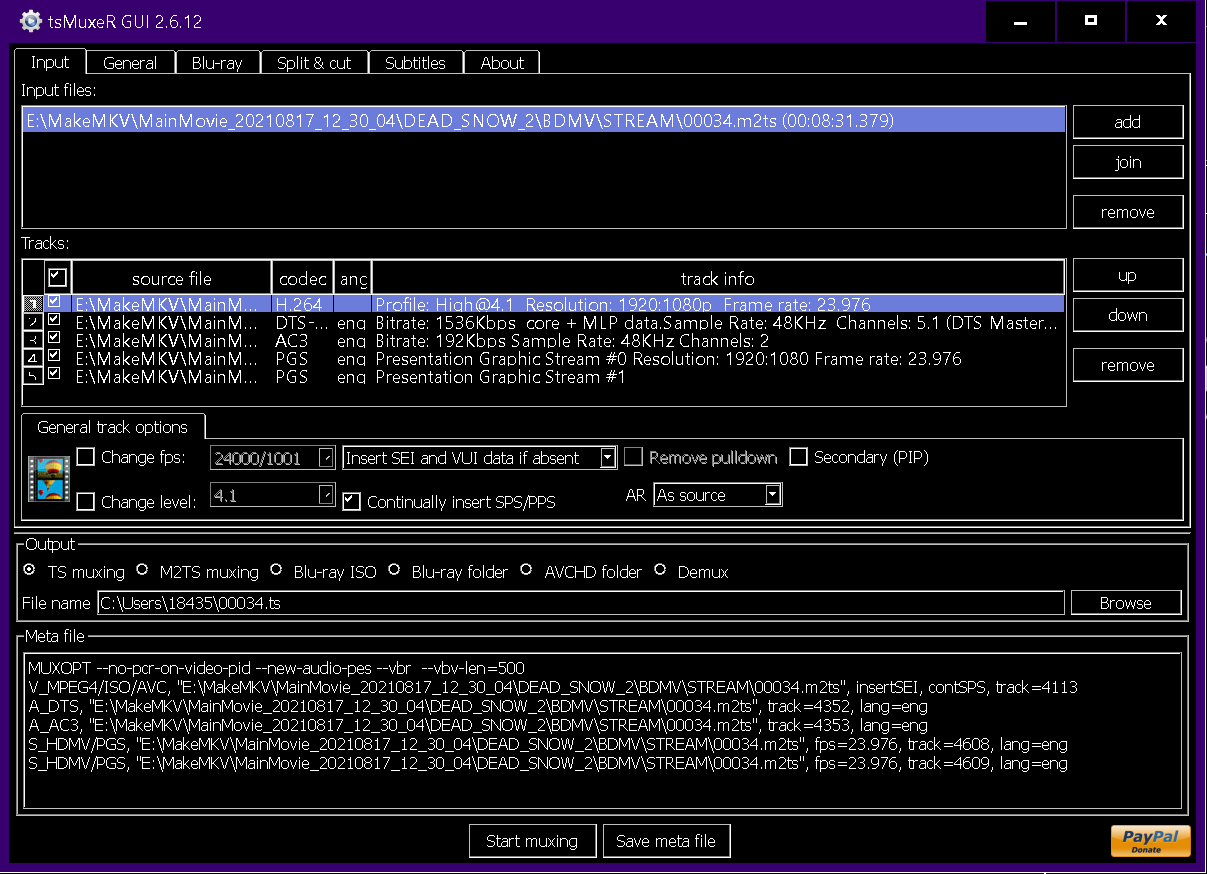The image size is (1207, 874).
Task: Click the Remove pulldown checkbox
Action: (x=633, y=457)
